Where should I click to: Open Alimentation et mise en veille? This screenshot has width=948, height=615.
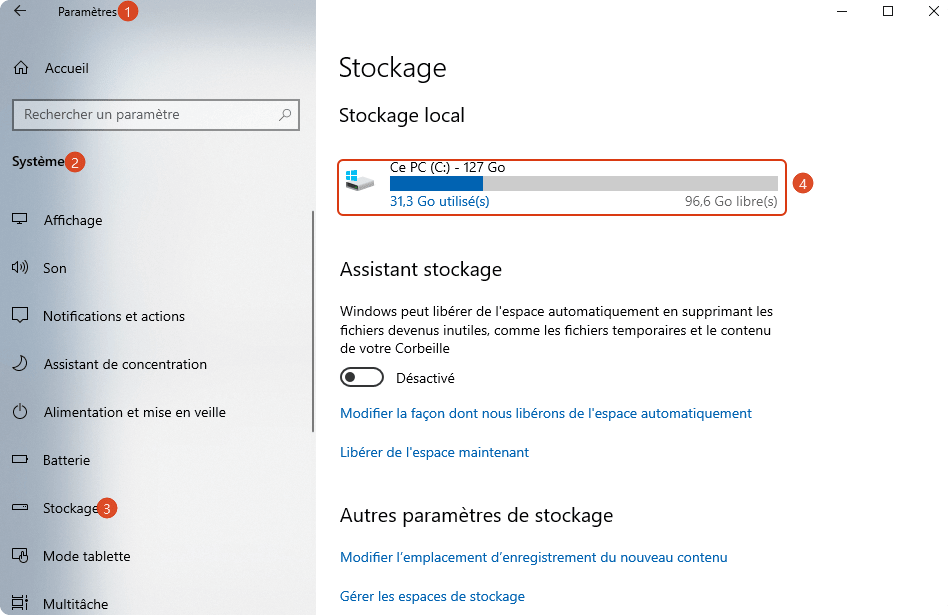134,412
